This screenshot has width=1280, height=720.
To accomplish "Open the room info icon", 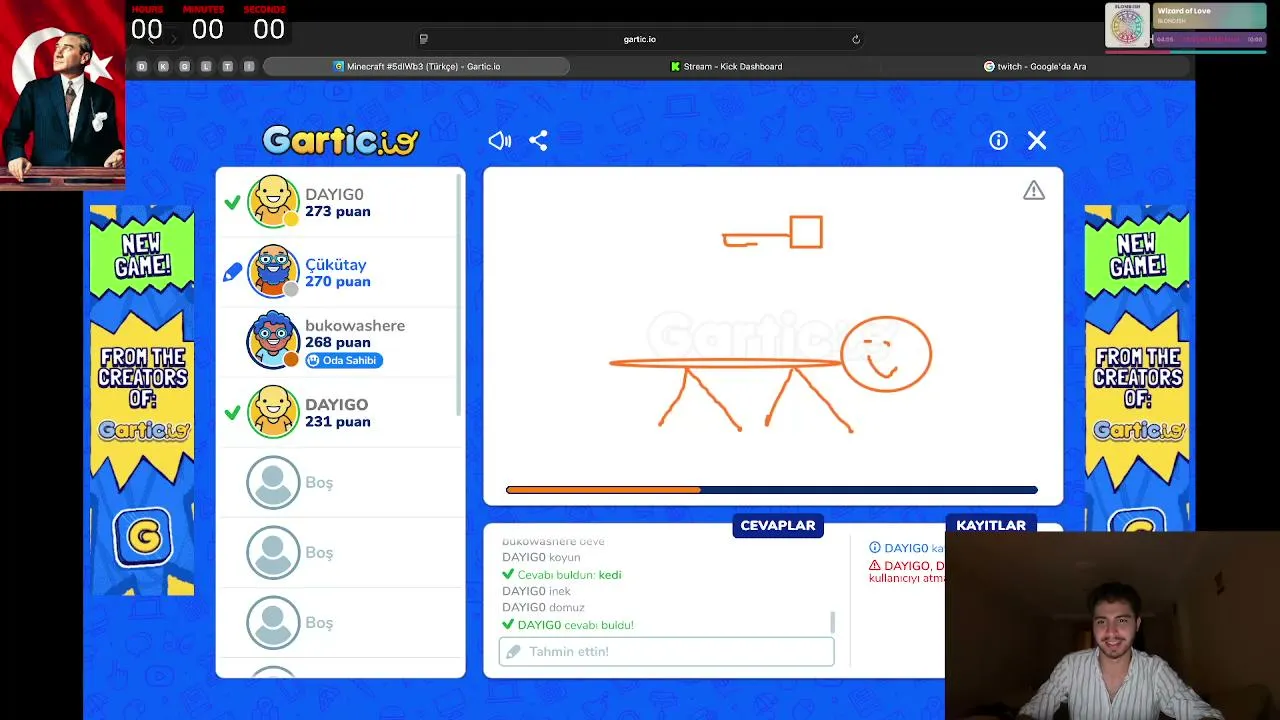I will [x=998, y=141].
